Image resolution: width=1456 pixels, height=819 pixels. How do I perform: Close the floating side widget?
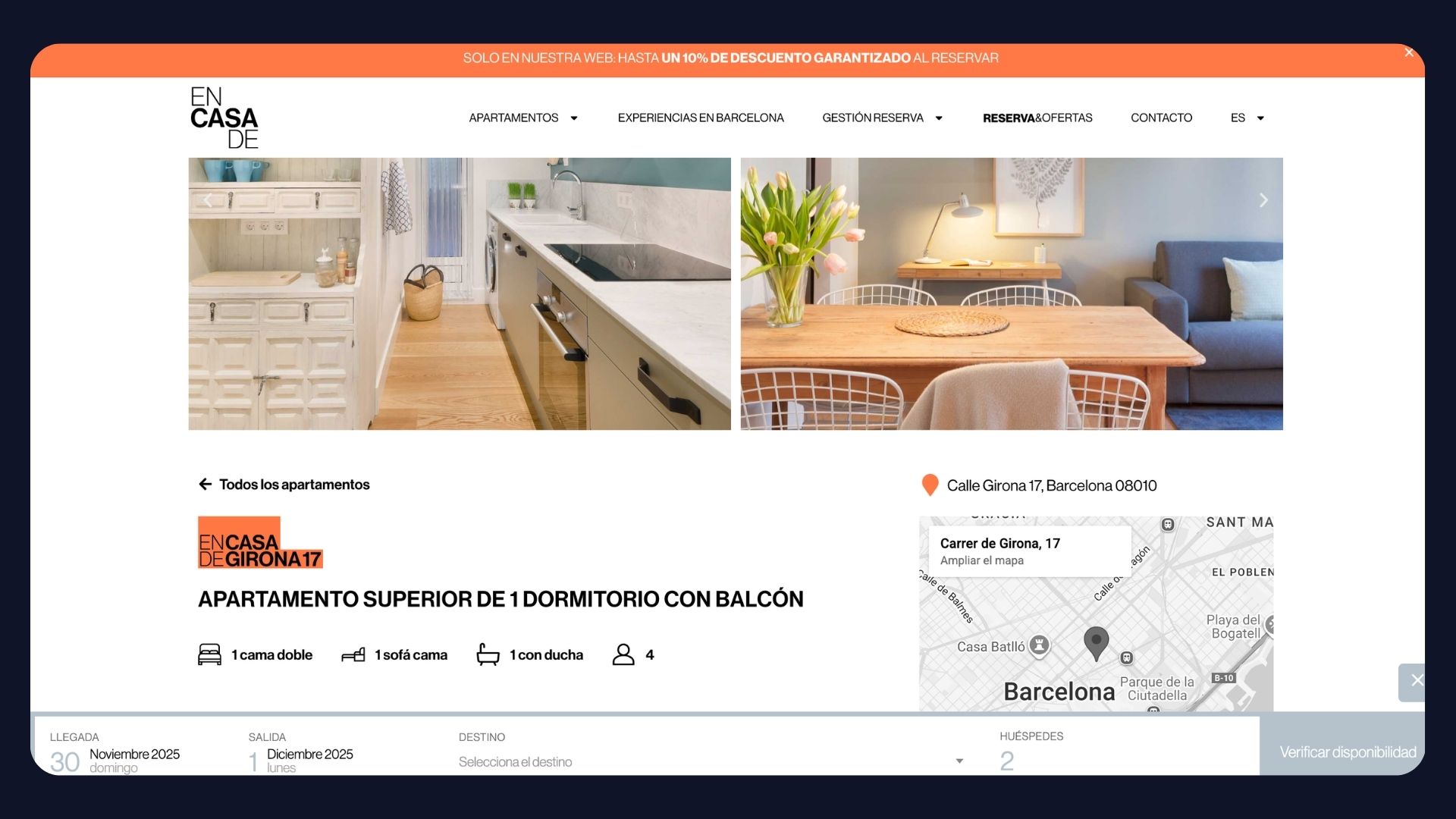click(1416, 681)
